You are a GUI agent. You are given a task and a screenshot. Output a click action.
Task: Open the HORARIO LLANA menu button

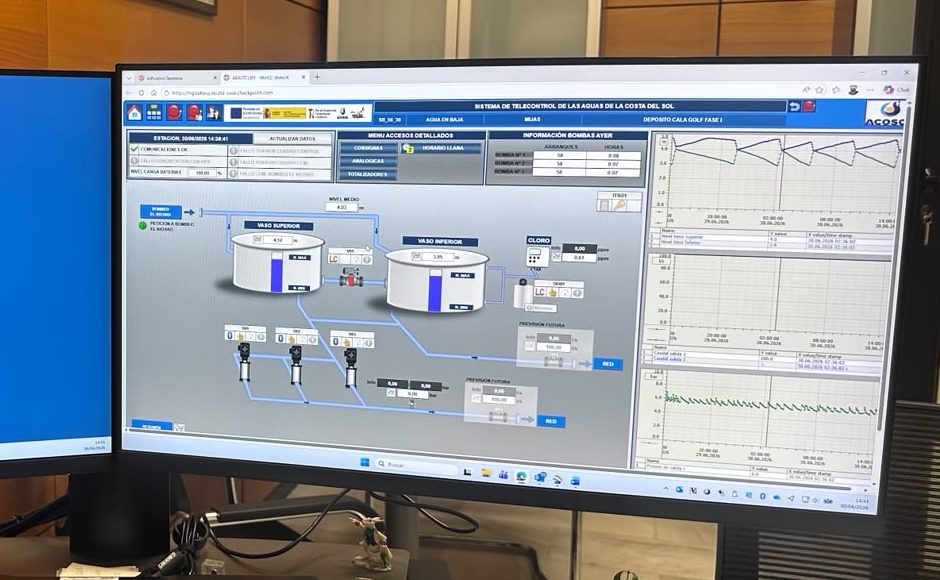point(442,148)
